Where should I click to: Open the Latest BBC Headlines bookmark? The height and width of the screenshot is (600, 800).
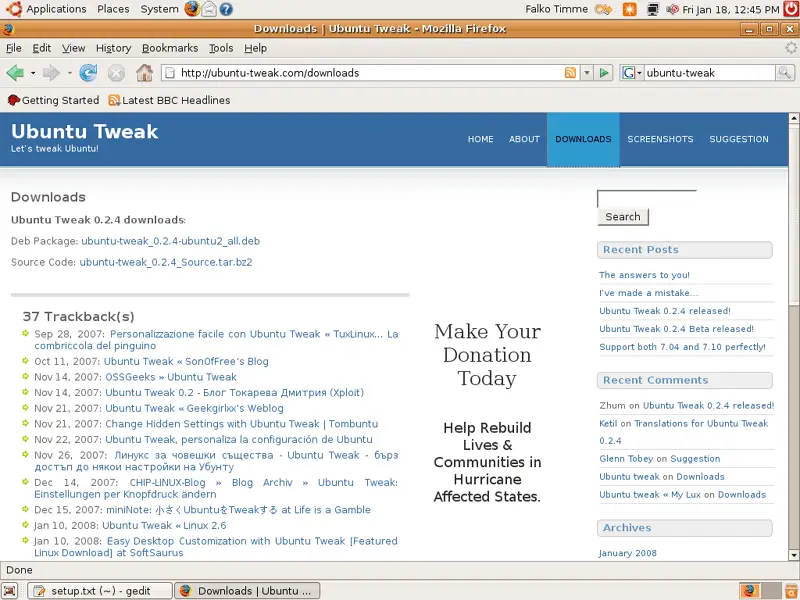pyautogui.click(x=169, y=101)
